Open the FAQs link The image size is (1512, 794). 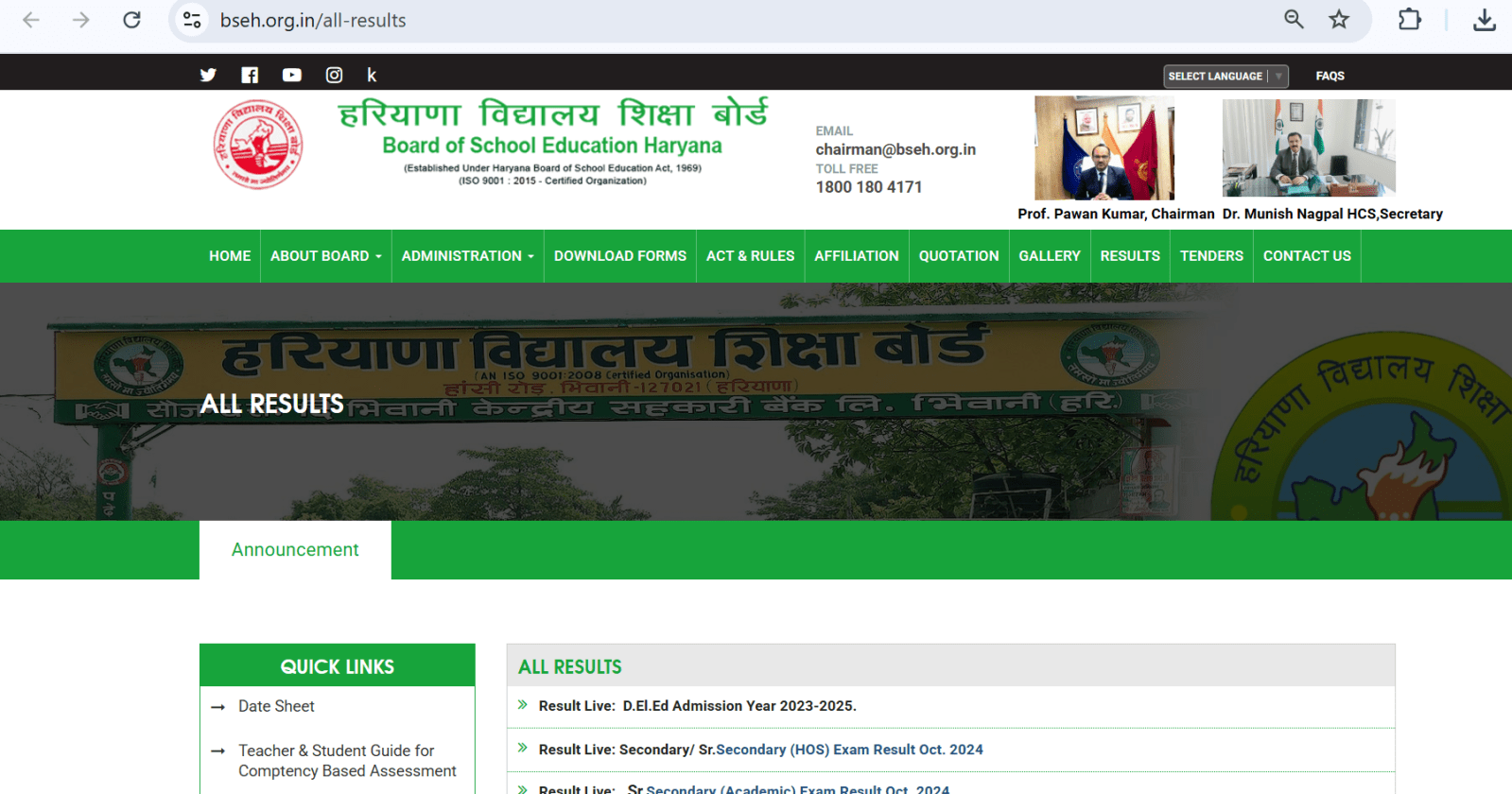pos(1330,77)
